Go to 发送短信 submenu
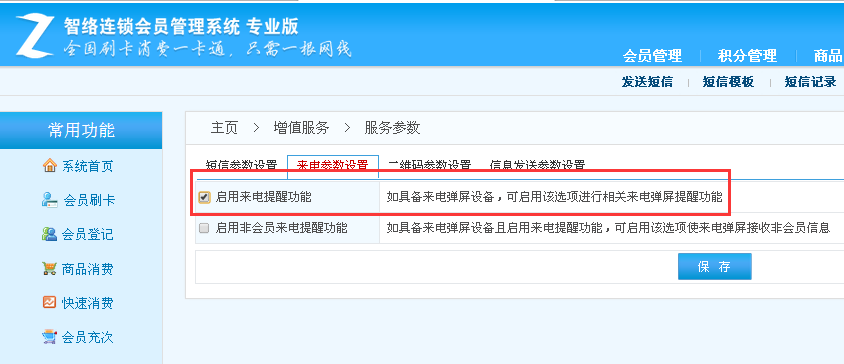Screen dimensions: 844x364 pyautogui.click(x=647, y=82)
